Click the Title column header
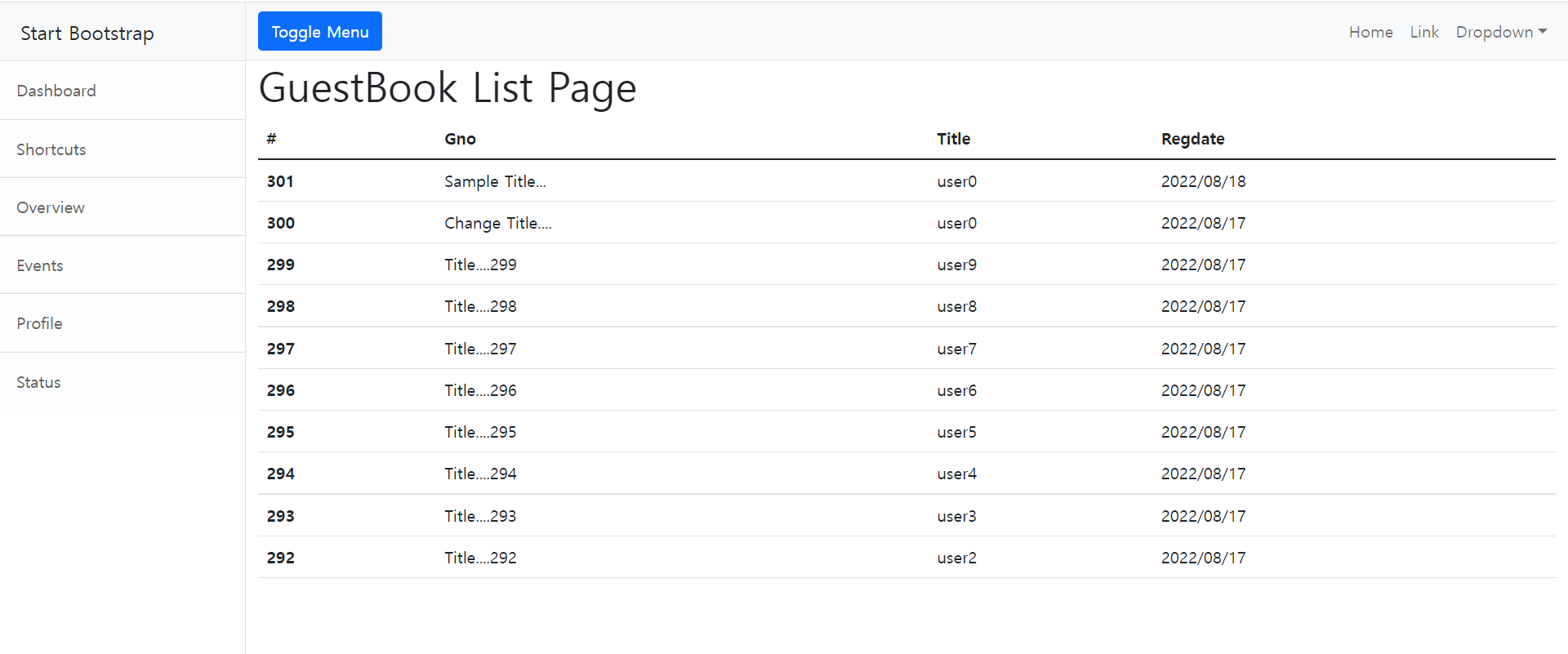The width and height of the screenshot is (1568, 654). click(x=953, y=139)
